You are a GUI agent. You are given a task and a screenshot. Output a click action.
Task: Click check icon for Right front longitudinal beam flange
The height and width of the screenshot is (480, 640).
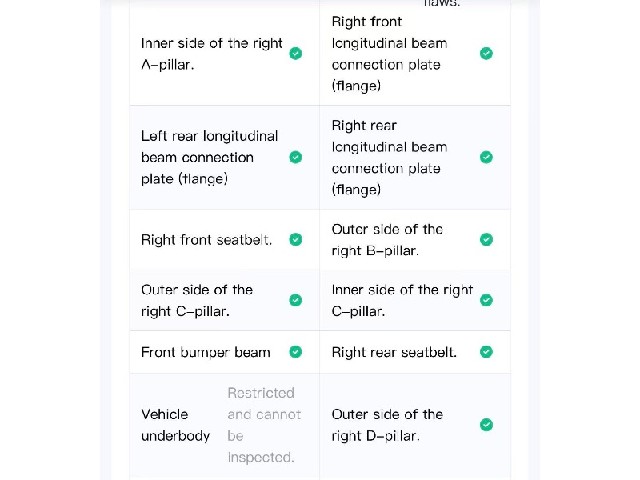click(x=486, y=53)
